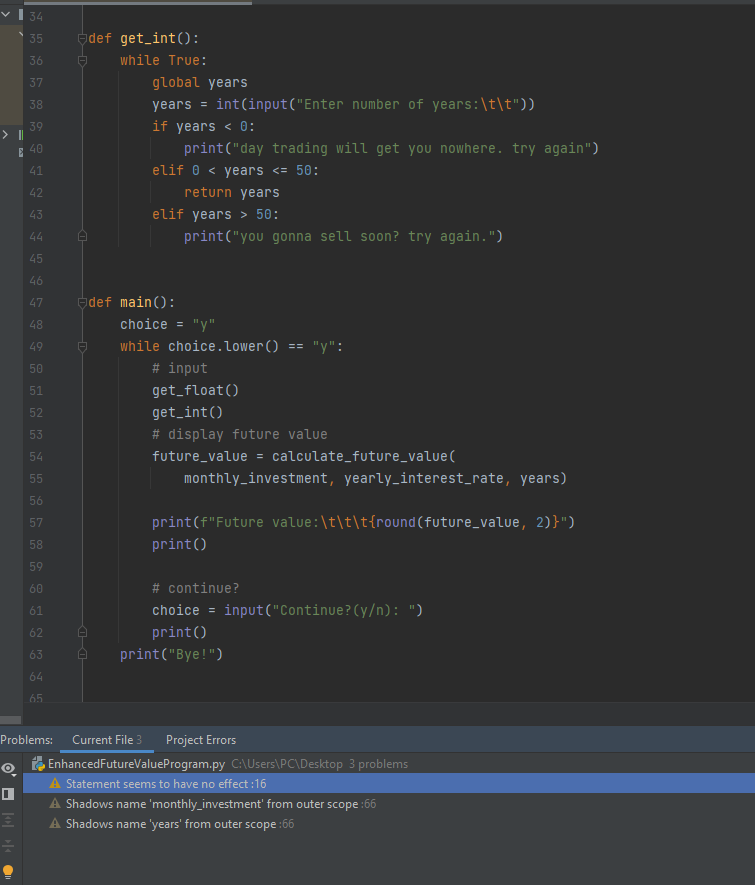Click the get_int() call on line 52
755x885 pixels.
coord(187,413)
